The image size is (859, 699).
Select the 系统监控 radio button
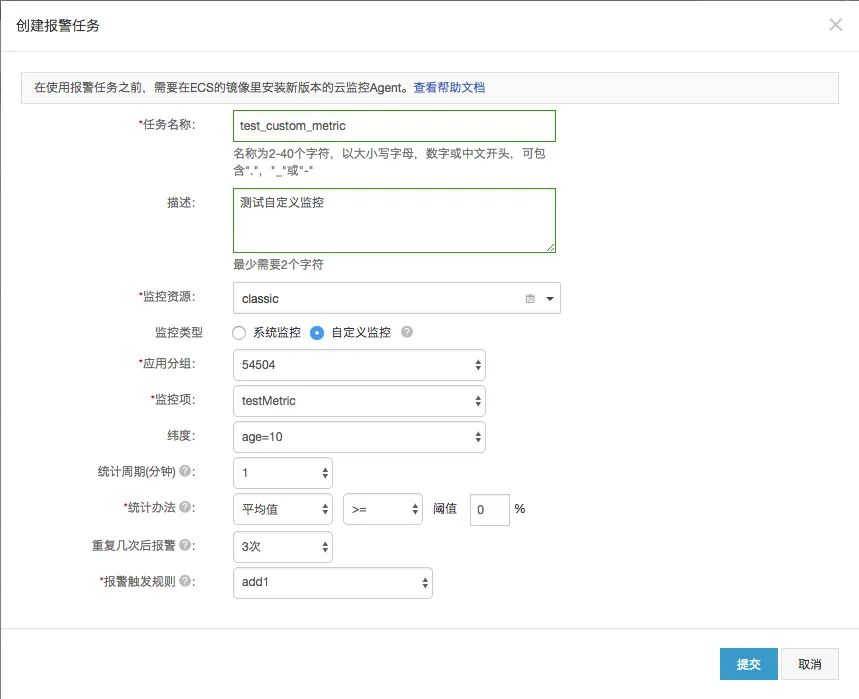tap(239, 333)
